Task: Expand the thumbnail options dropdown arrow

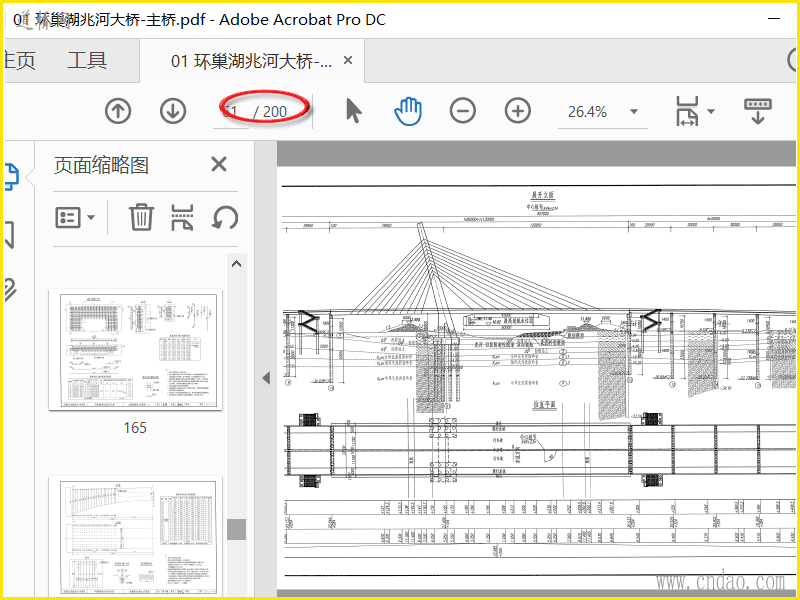Action: 91,217
